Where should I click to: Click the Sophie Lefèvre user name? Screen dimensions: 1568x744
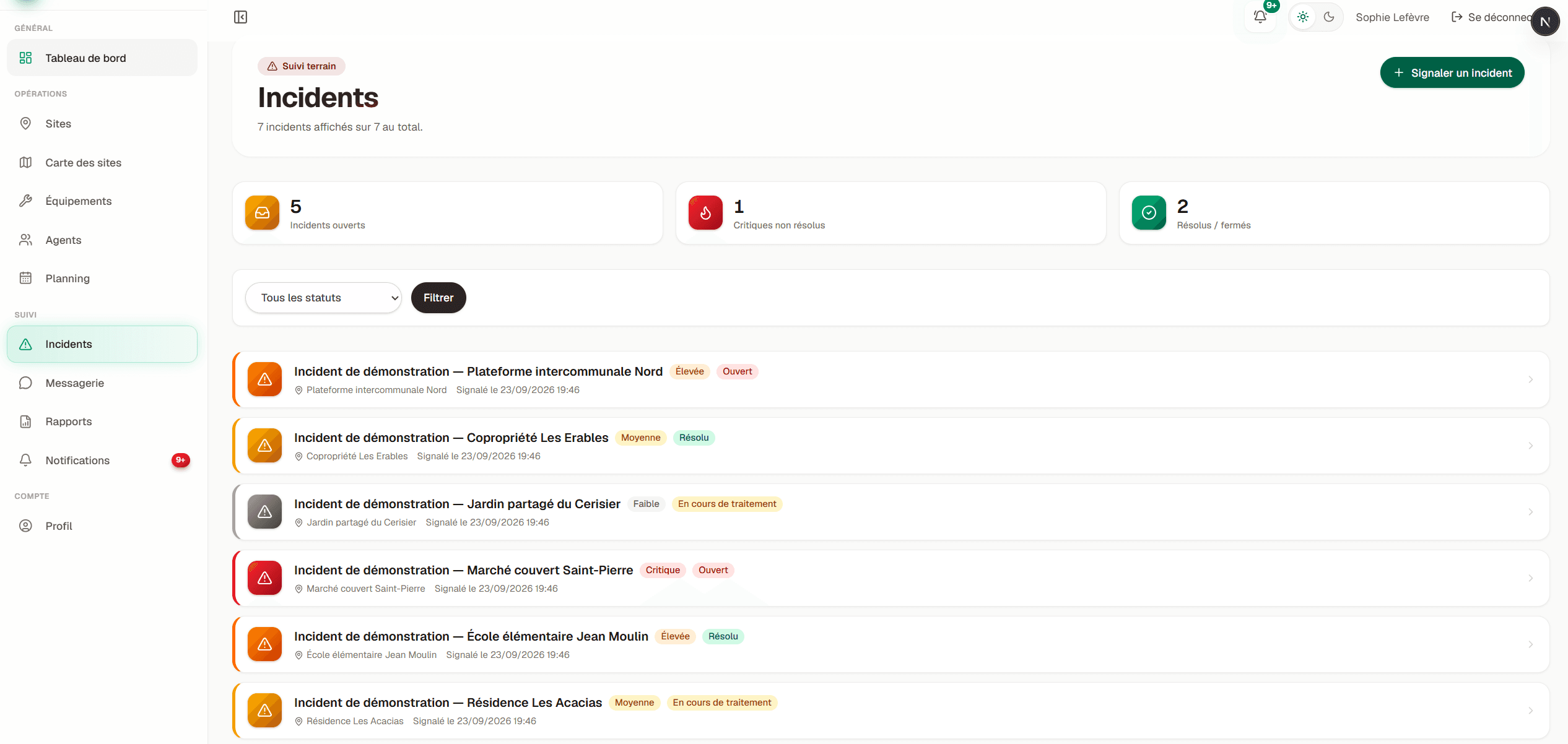(1392, 17)
